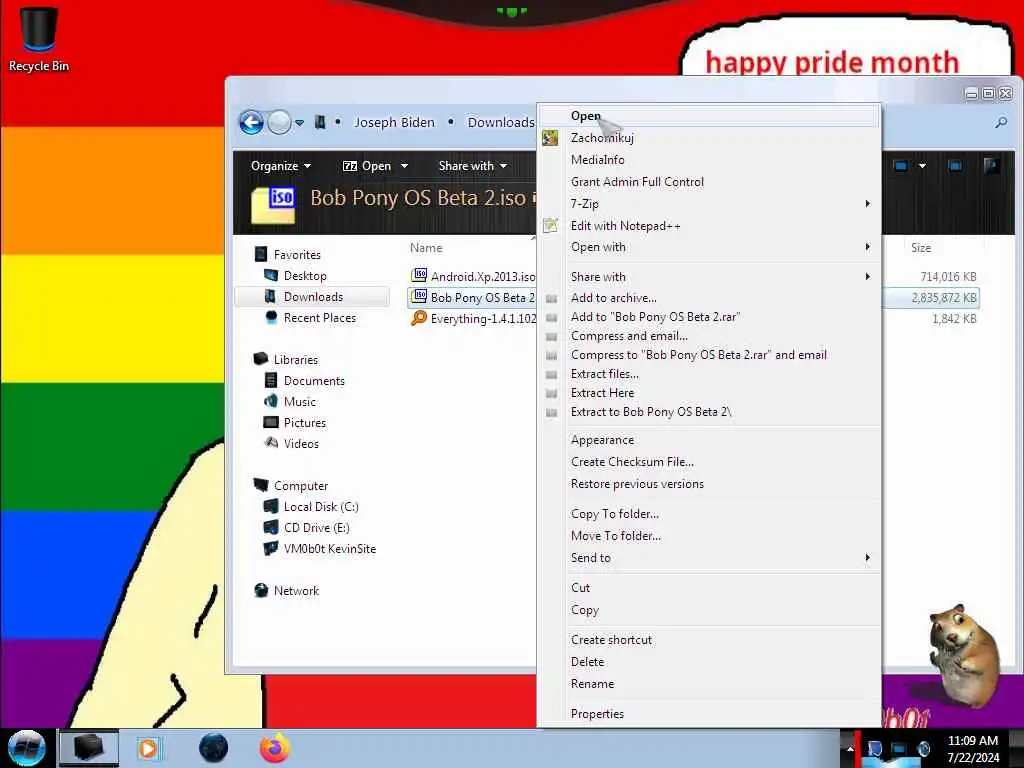Screen dimensions: 1024x768
Task: Click the Forward navigation arrow button
Action: click(x=280, y=122)
